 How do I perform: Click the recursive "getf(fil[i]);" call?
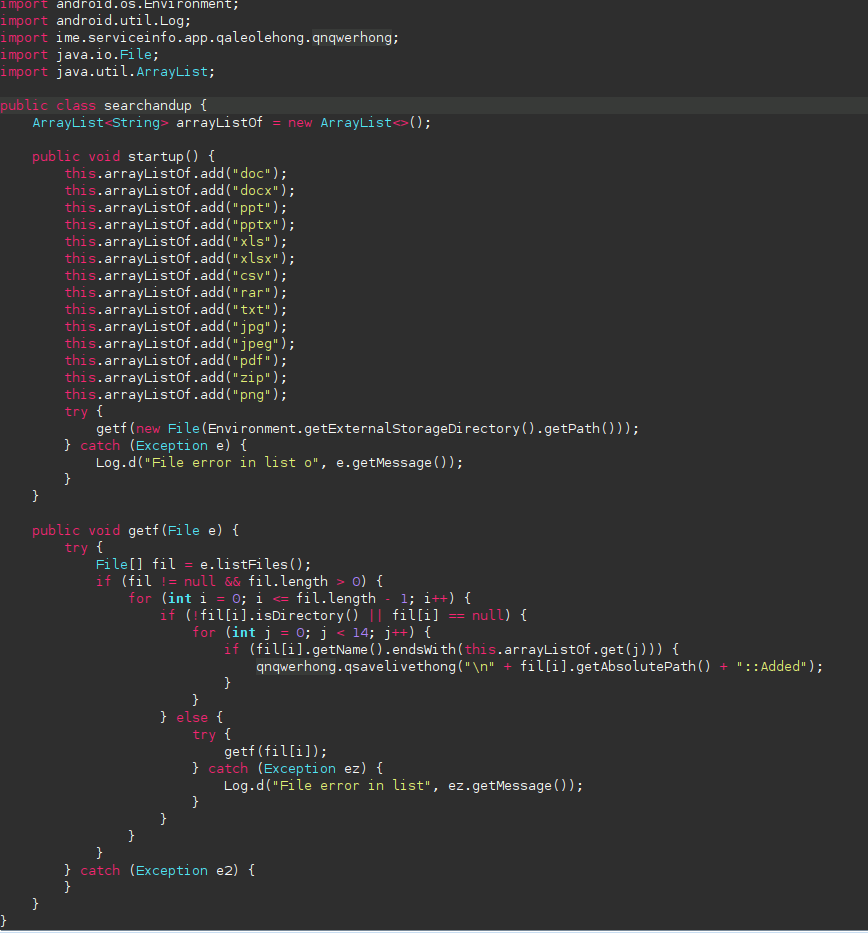click(275, 752)
